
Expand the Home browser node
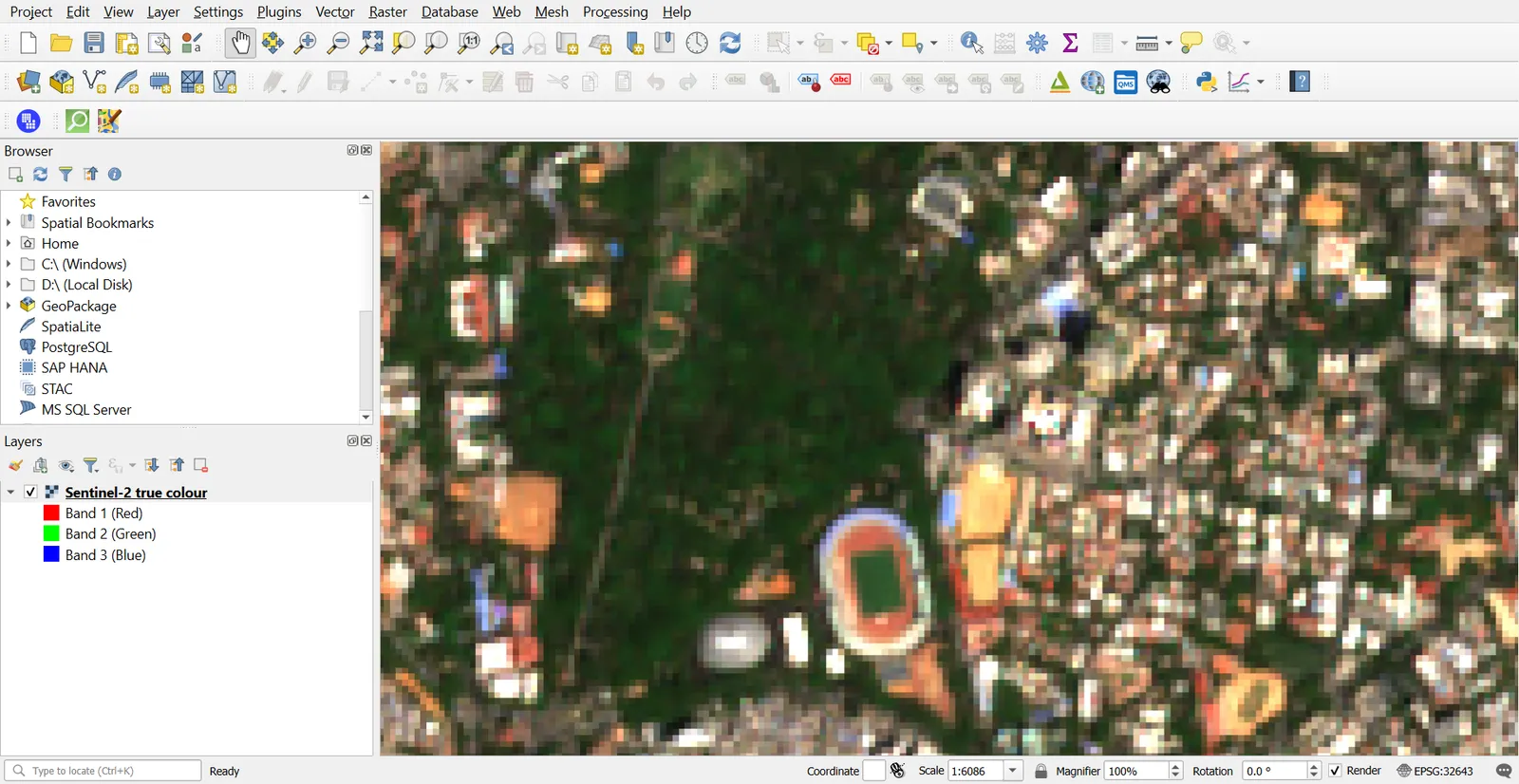pyautogui.click(x=9, y=243)
